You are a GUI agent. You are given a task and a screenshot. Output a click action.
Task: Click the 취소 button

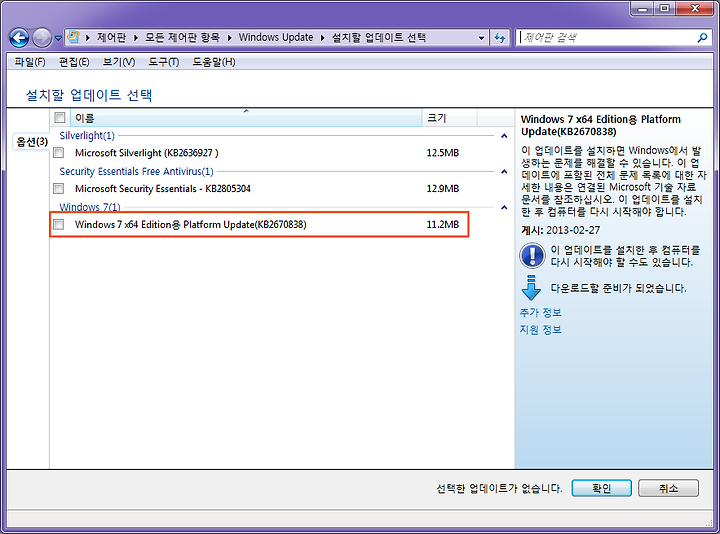click(669, 488)
